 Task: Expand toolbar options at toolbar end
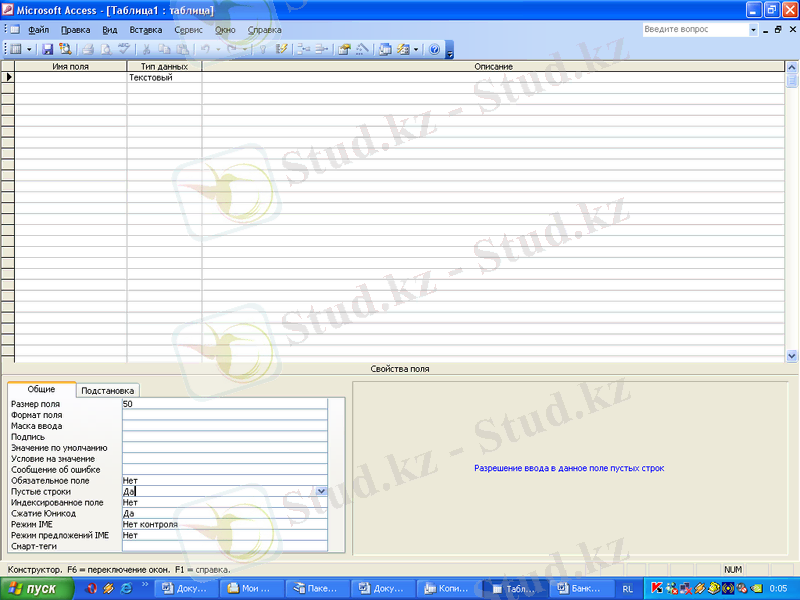449,49
